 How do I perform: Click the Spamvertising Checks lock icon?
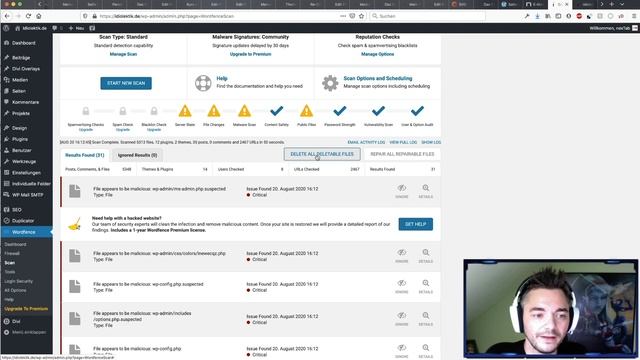(x=86, y=111)
